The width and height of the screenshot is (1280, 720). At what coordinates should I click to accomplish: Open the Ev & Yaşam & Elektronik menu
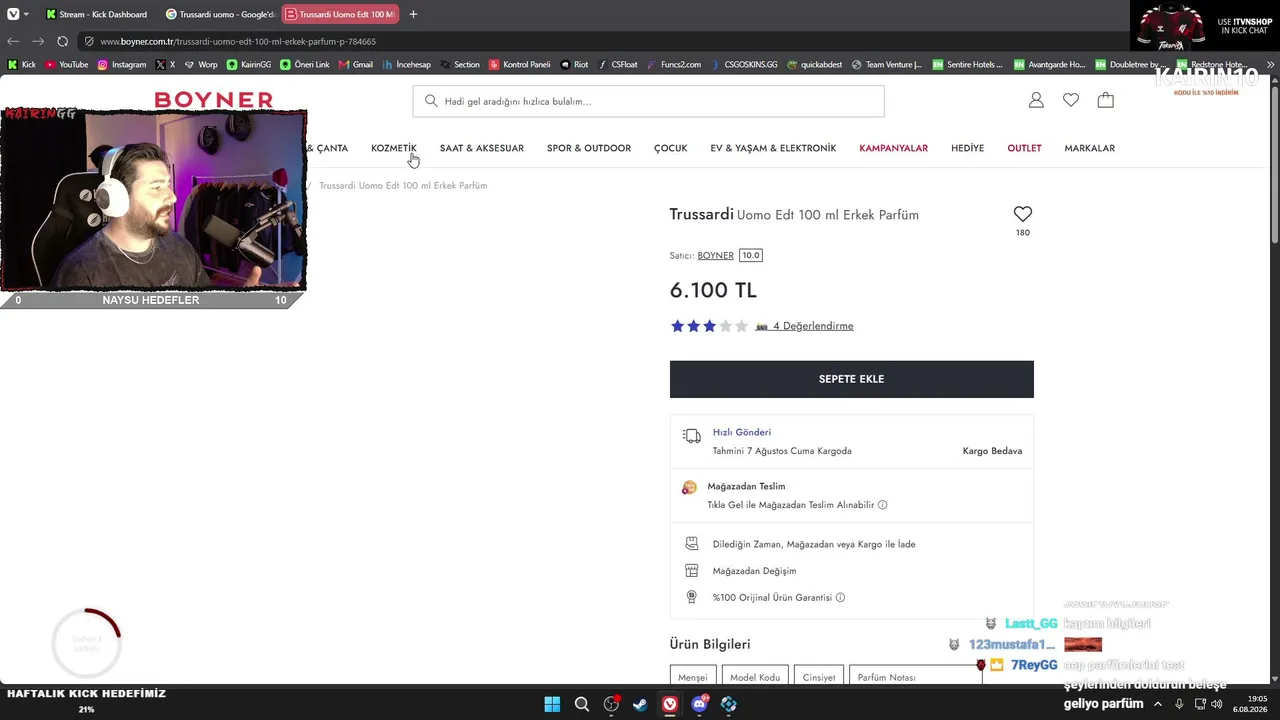tap(773, 148)
